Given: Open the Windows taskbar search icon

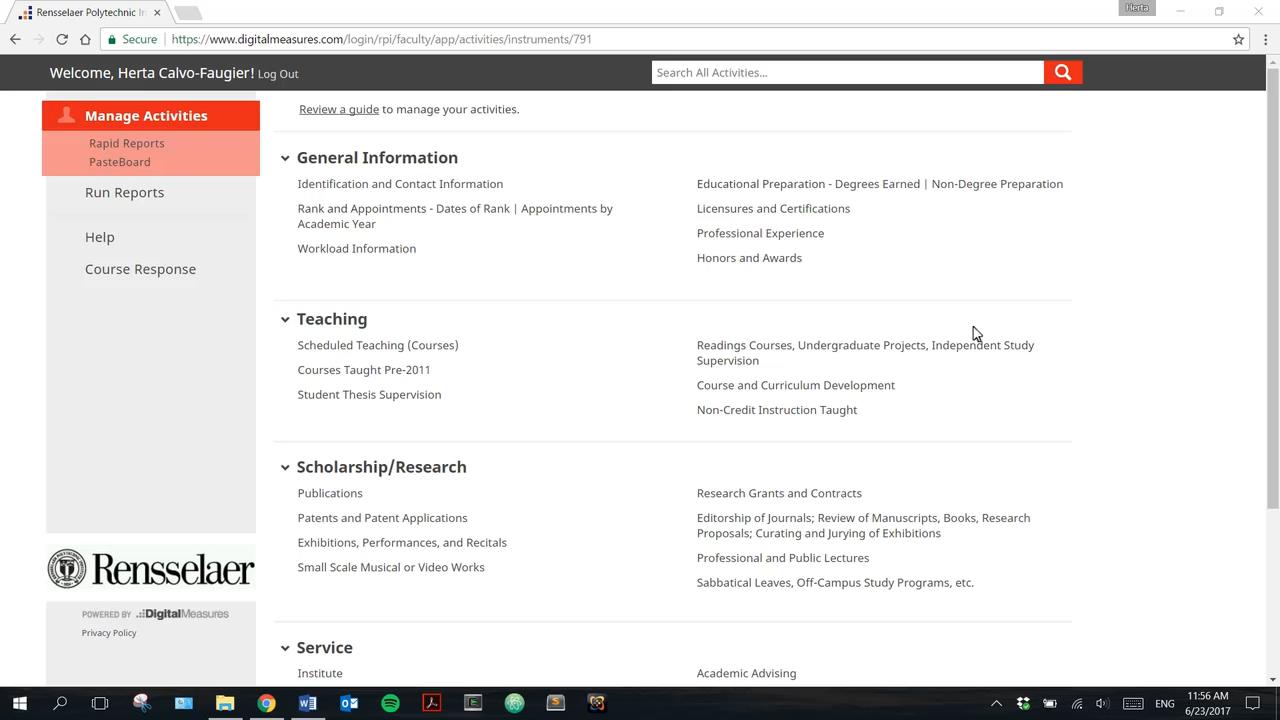Looking at the screenshot, I should pyautogui.click(x=60, y=703).
